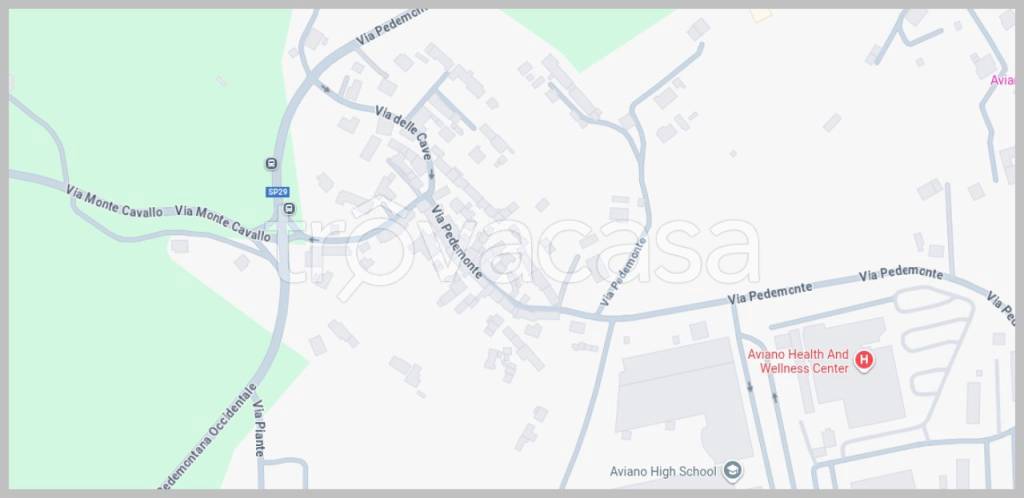Click Via Monte Cavallo label nearest SP29
1024x498 pixels.
tap(223, 223)
